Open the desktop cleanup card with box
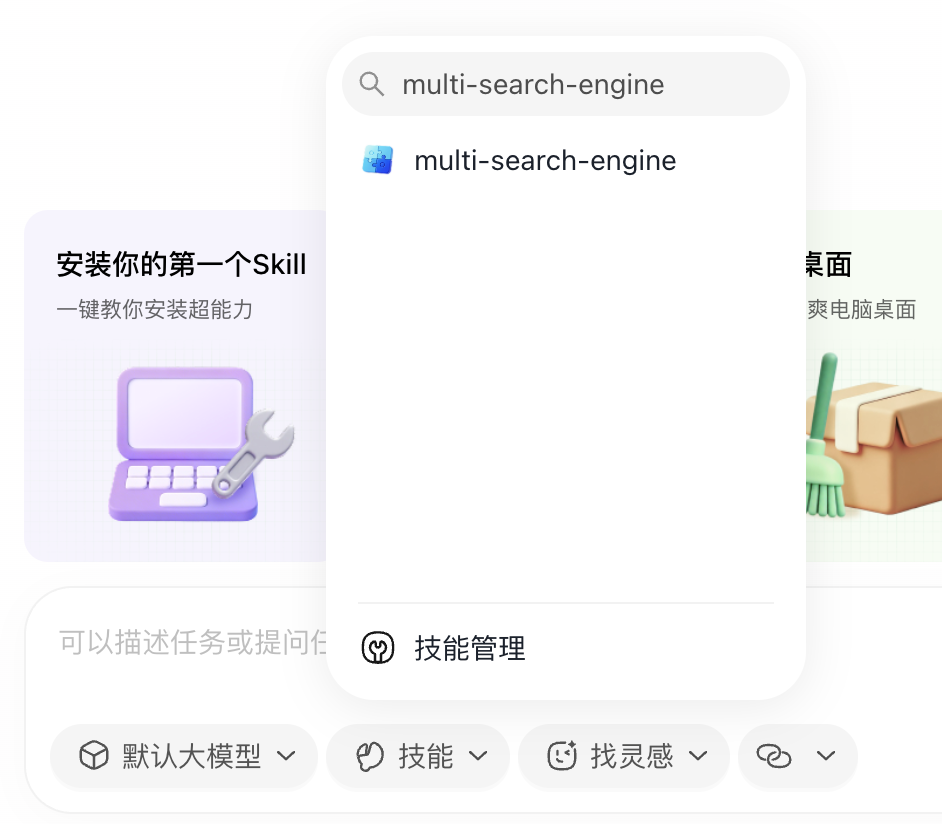Viewport: 942px width, 824px height. 874,386
